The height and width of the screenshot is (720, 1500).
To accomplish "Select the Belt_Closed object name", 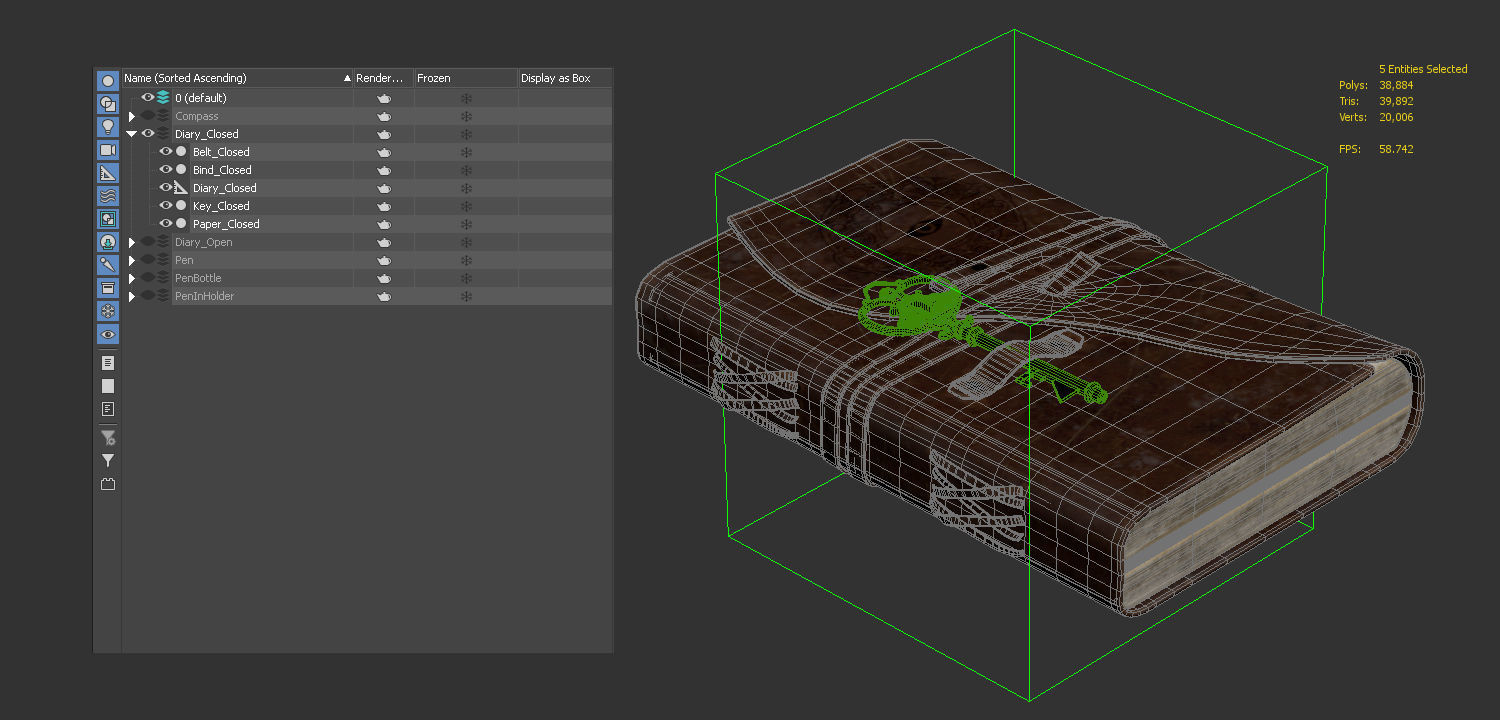I will 221,152.
